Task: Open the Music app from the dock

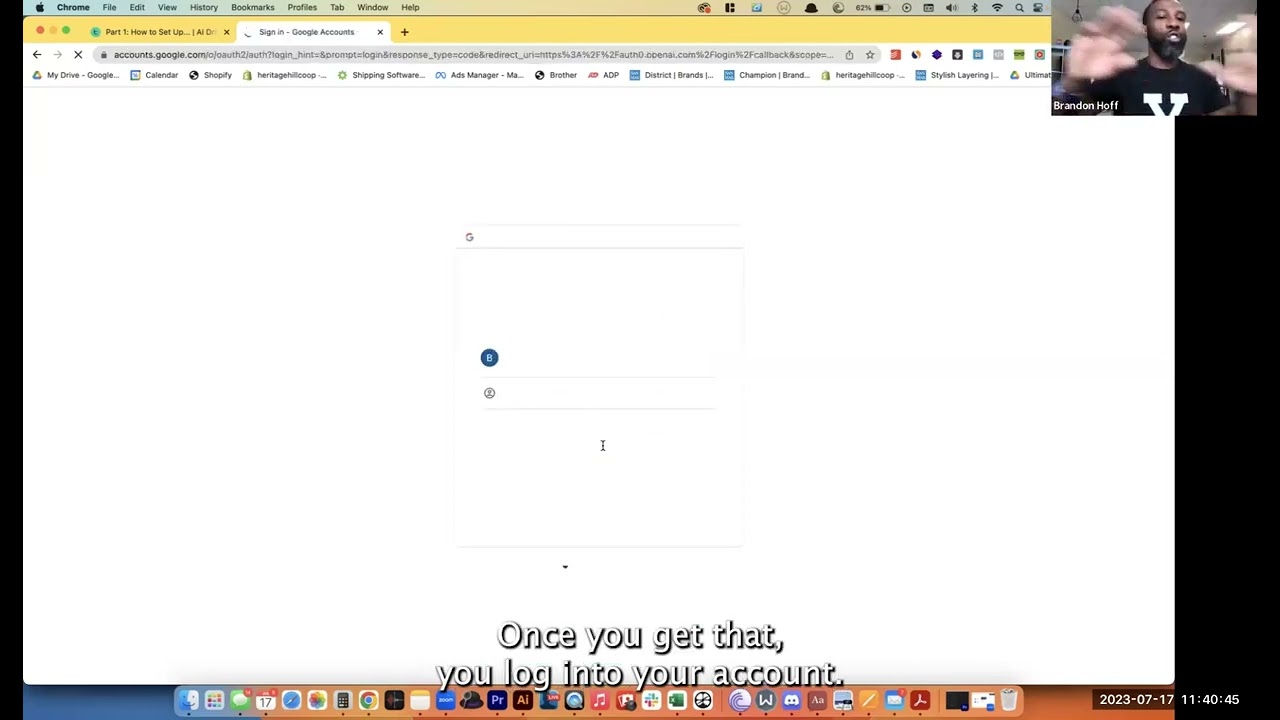Action: [x=600, y=700]
